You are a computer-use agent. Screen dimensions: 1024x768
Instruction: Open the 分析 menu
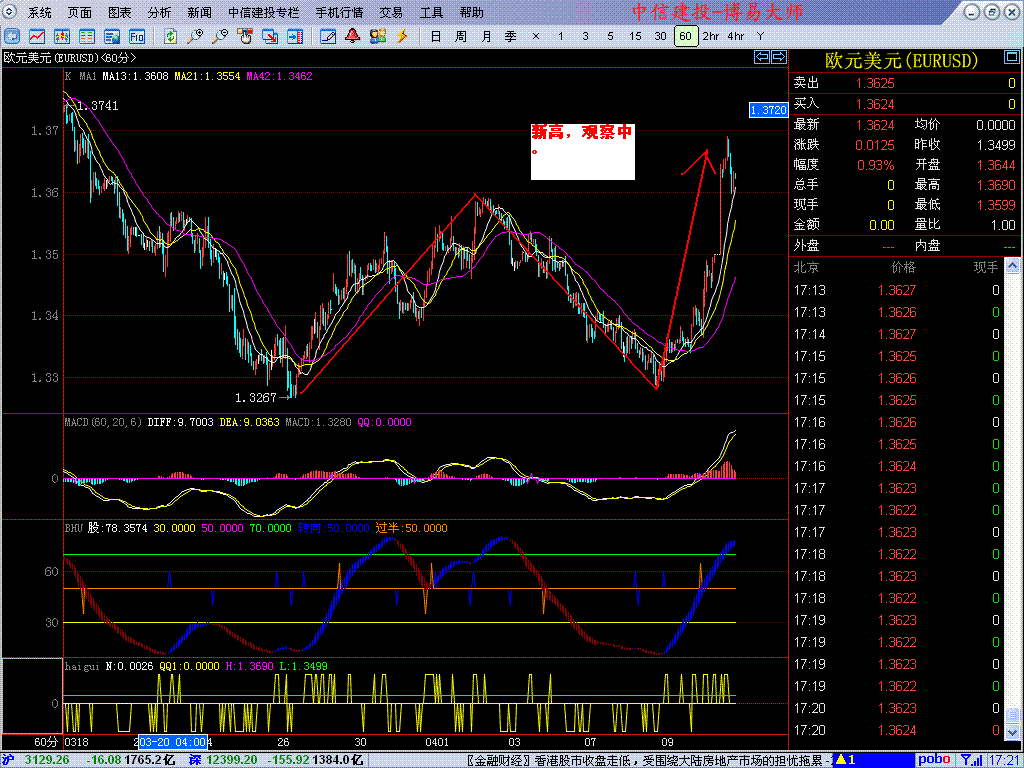tap(159, 13)
